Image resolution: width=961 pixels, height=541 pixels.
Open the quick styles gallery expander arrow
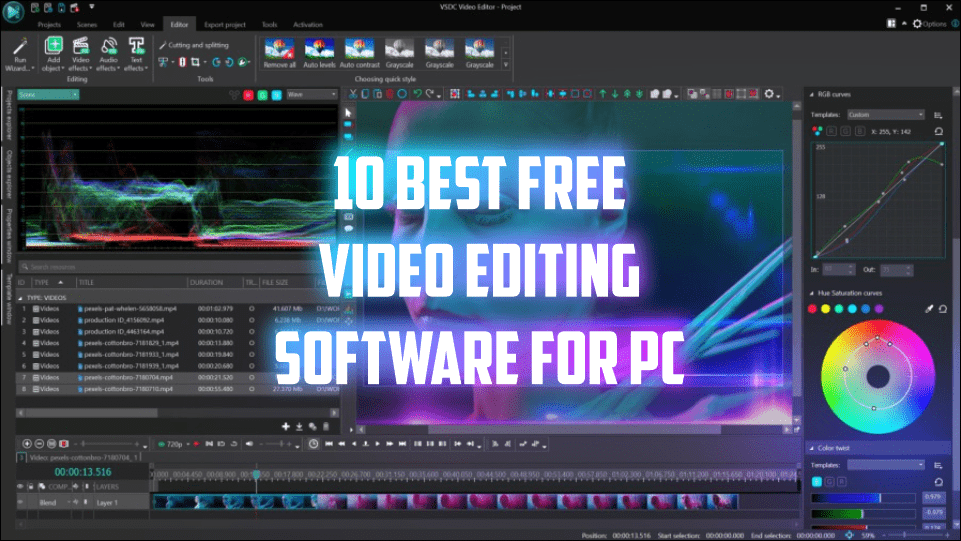pyautogui.click(x=506, y=64)
